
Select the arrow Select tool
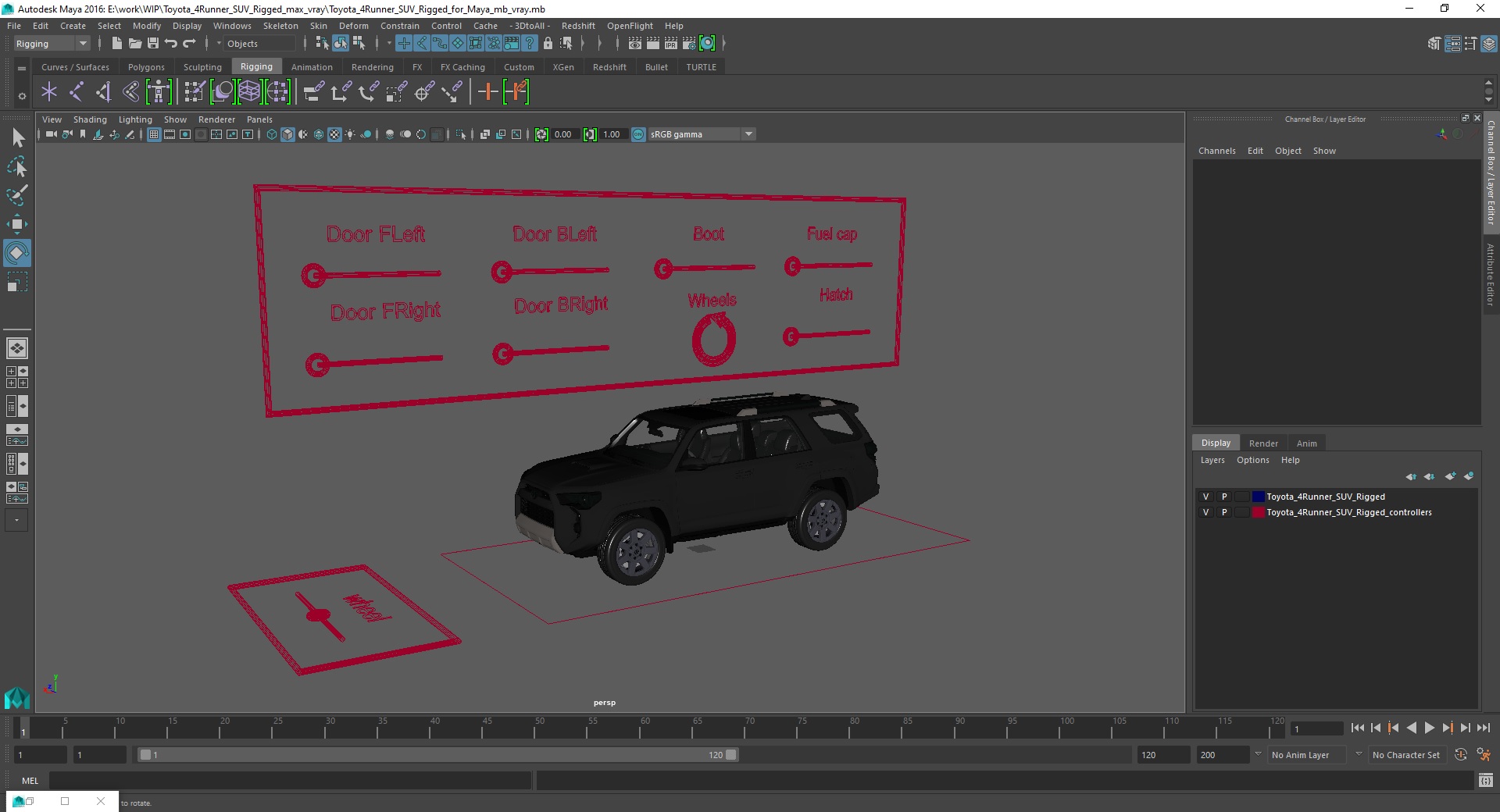click(17, 138)
